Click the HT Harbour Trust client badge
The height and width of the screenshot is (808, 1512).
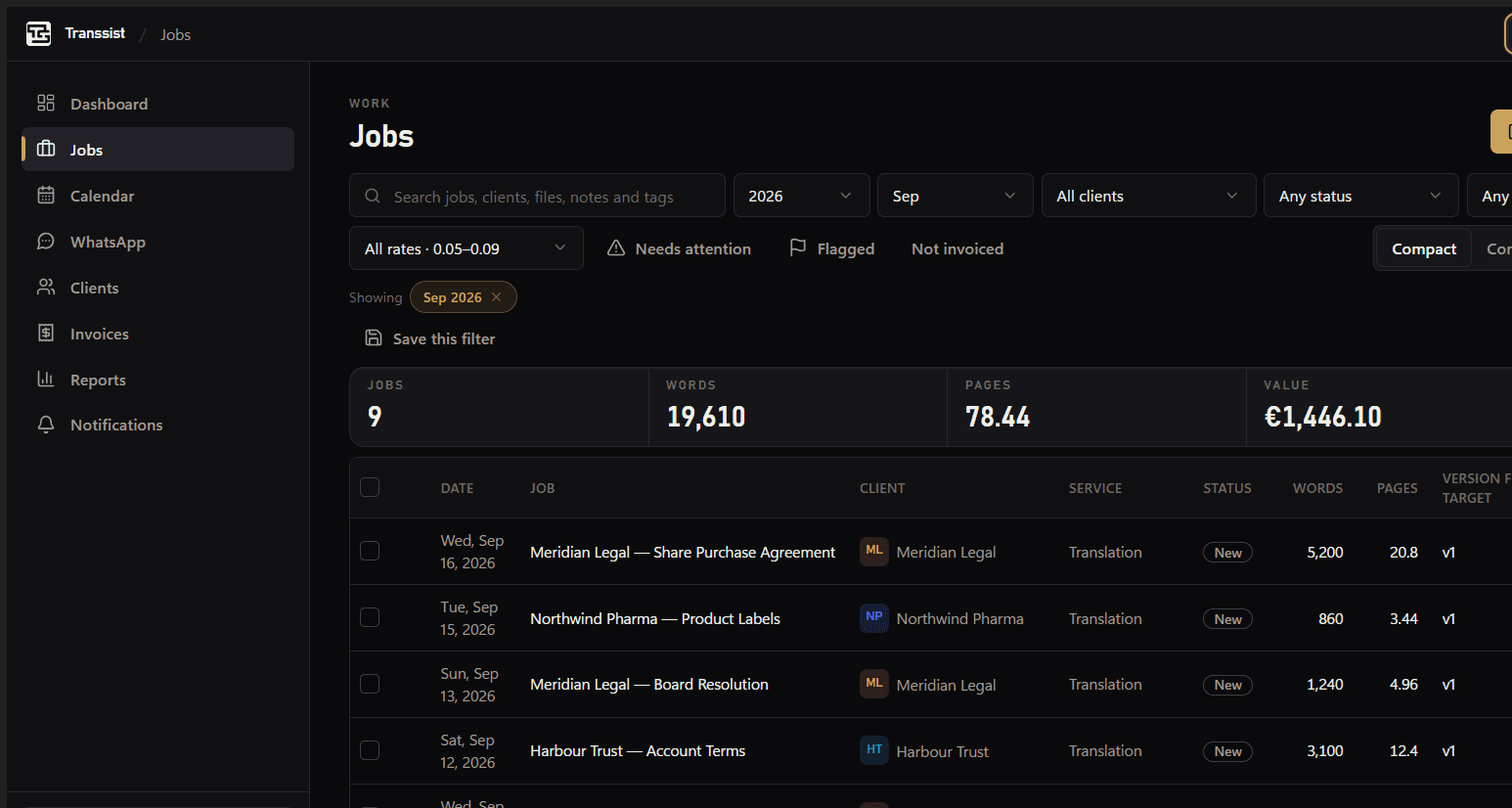(874, 750)
